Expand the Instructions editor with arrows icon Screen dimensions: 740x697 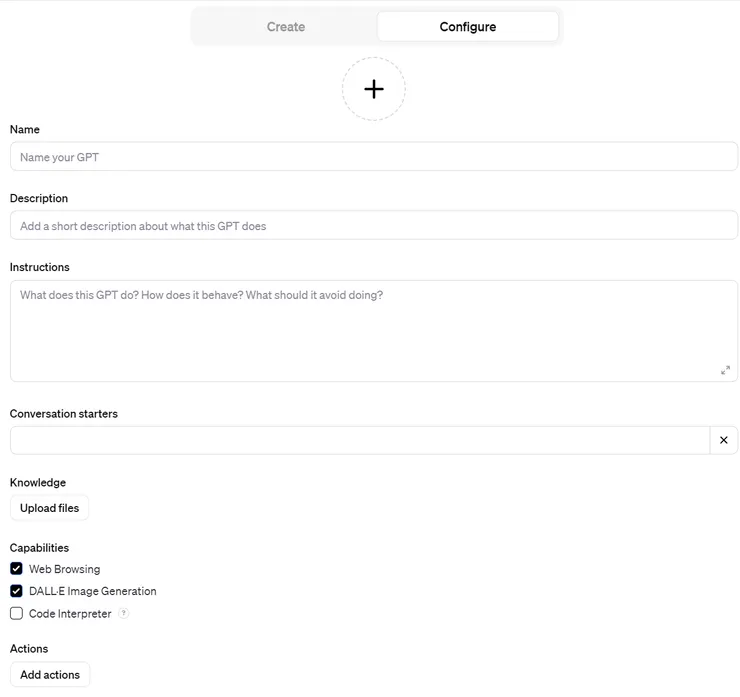tap(725, 370)
